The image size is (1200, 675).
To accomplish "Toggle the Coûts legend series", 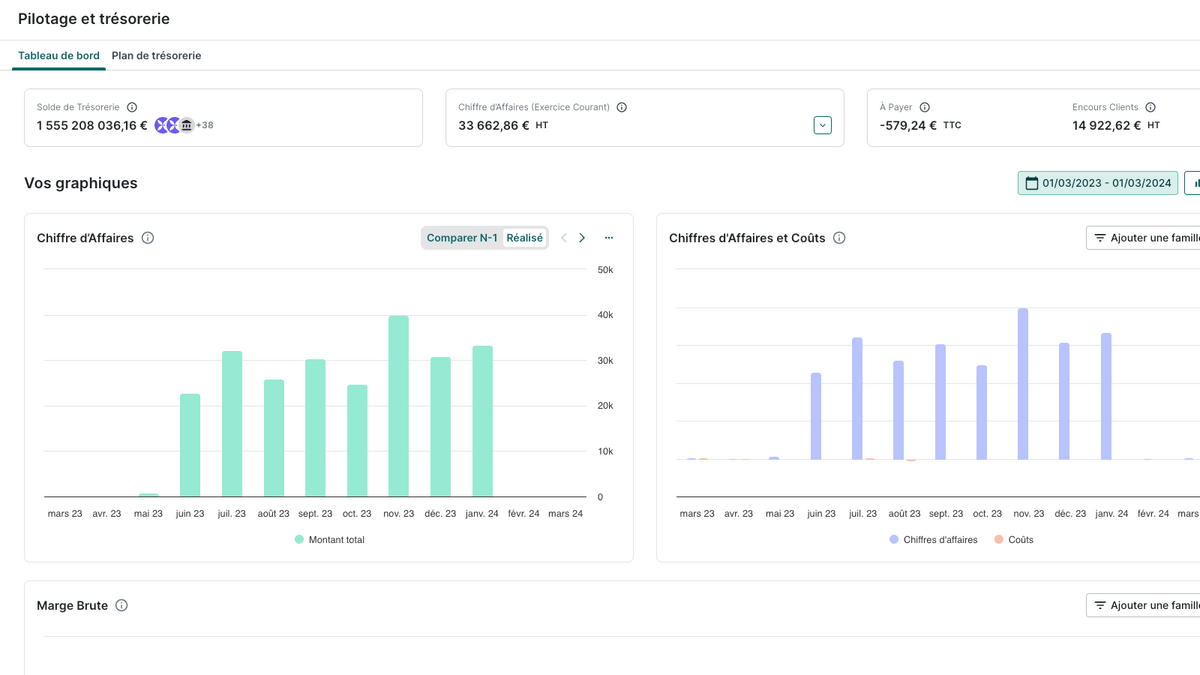I will [x=1014, y=540].
